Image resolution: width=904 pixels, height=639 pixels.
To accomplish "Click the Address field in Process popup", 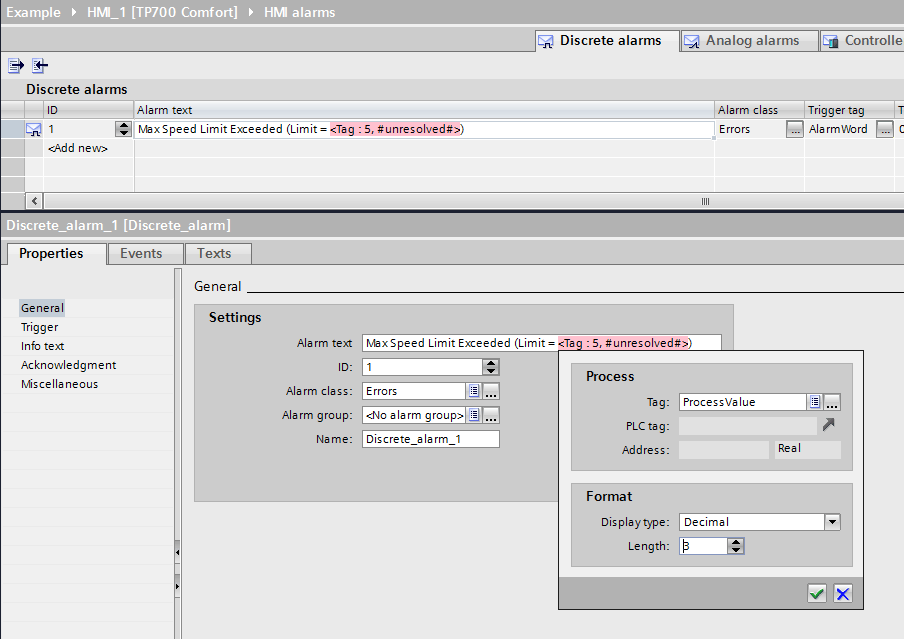I will 724,450.
